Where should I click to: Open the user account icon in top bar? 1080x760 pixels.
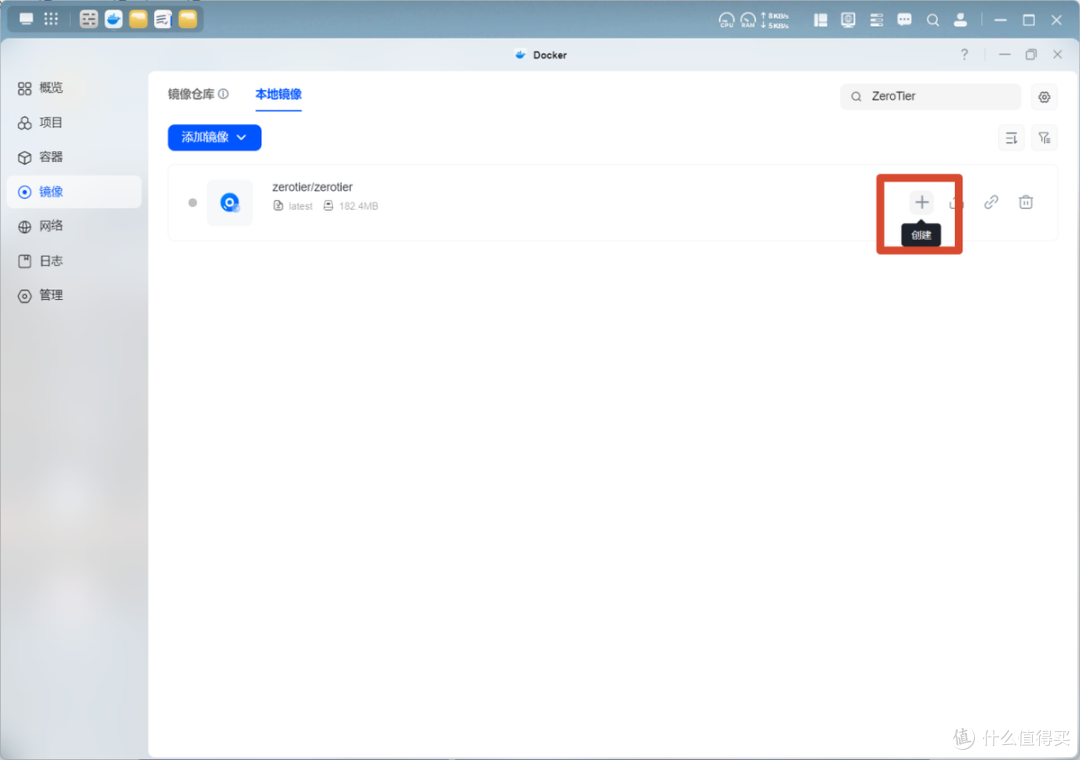[x=960, y=20]
